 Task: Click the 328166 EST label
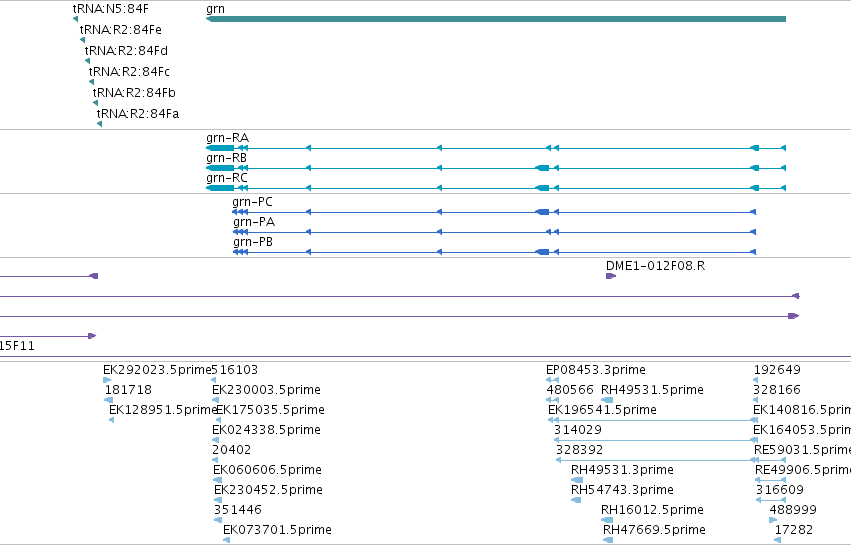pos(777,390)
